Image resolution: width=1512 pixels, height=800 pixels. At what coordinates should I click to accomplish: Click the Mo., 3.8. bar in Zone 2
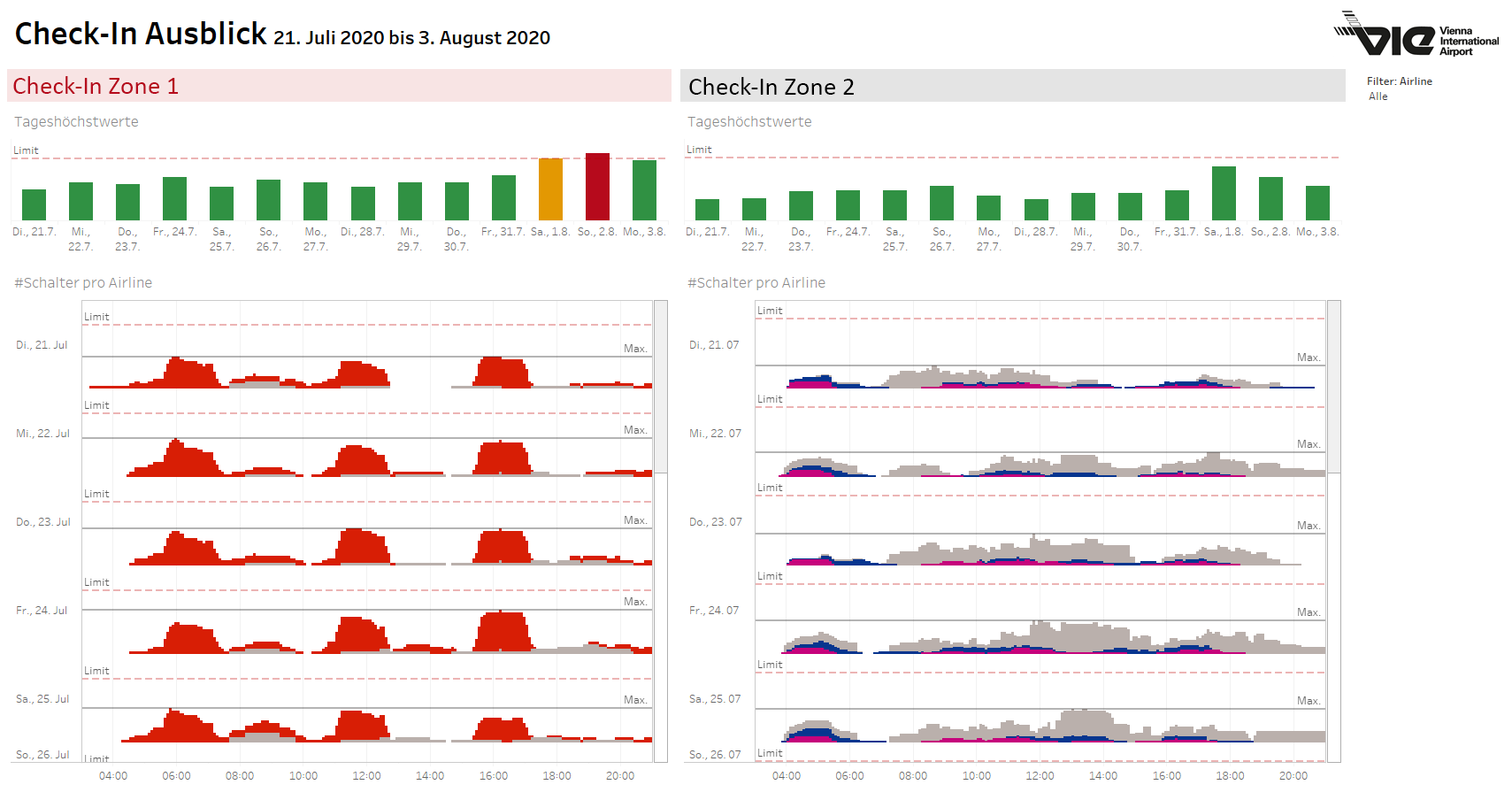(x=1317, y=204)
